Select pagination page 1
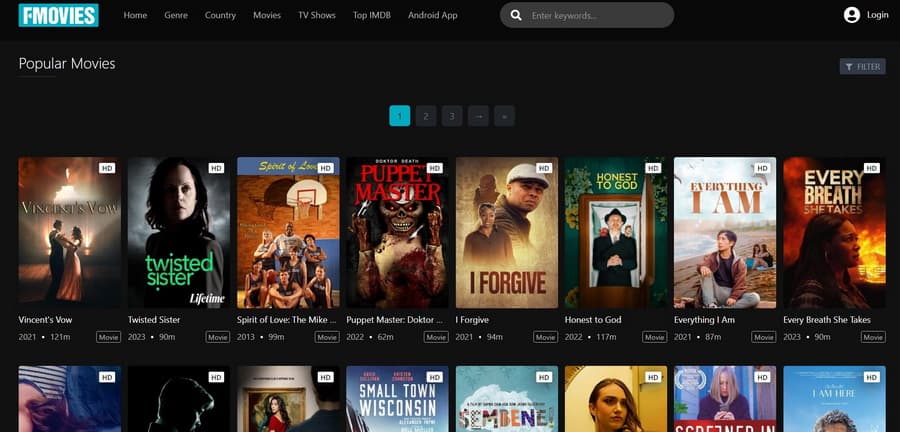The width and height of the screenshot is (900, 432). (x=399, y=116)
